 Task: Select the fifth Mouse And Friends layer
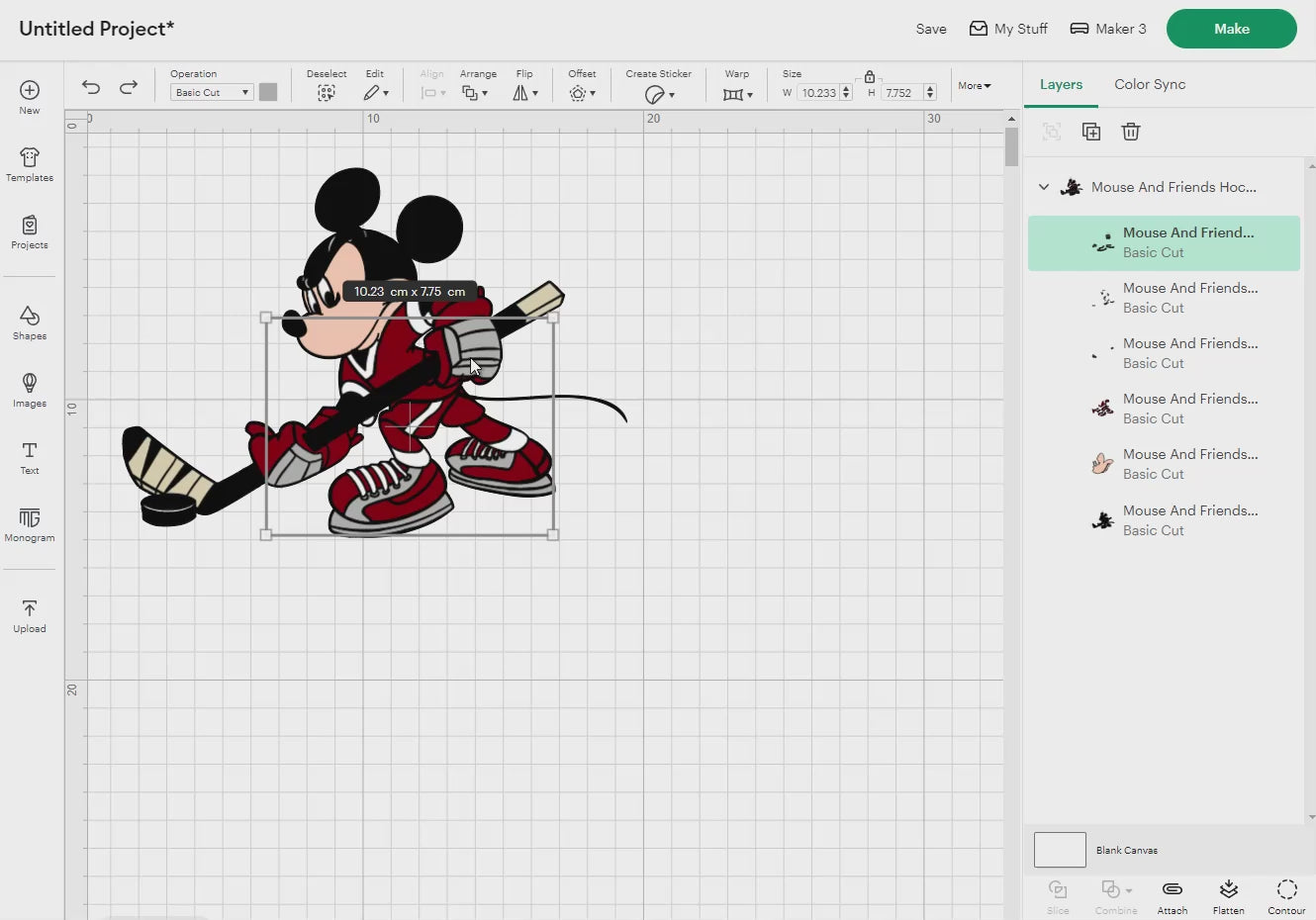1164,464
